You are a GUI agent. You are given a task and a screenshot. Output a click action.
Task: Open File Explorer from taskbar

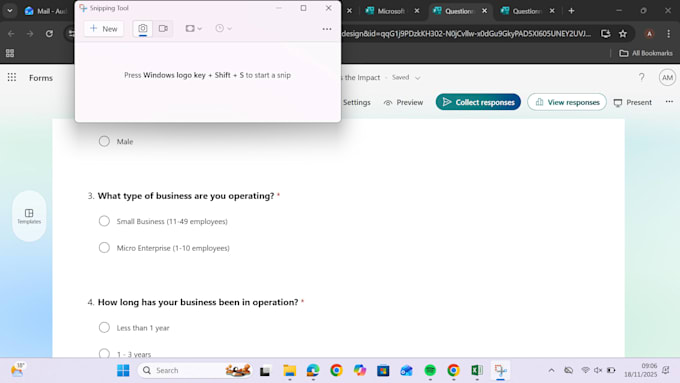tap(289, 370)
